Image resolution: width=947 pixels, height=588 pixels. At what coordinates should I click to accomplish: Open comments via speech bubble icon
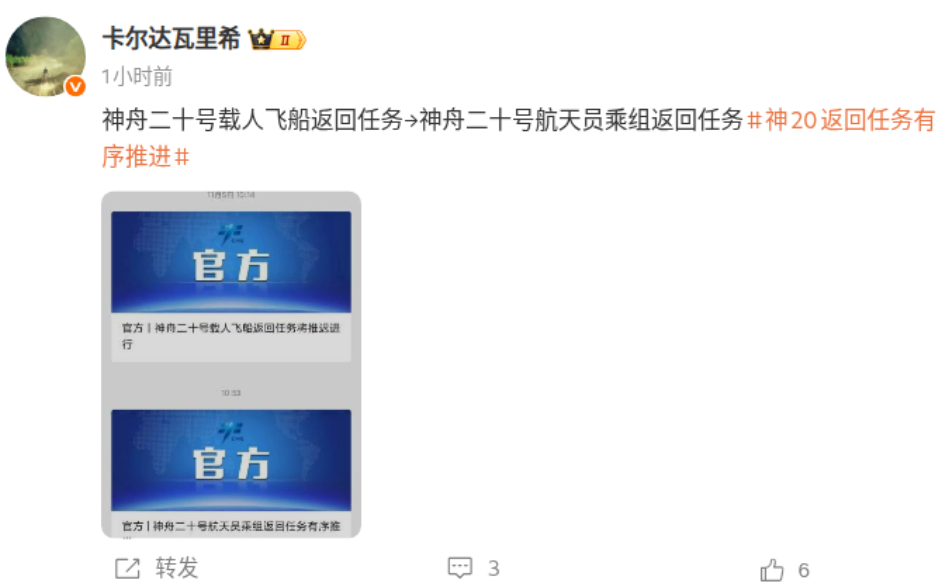[x=460, y=567]
